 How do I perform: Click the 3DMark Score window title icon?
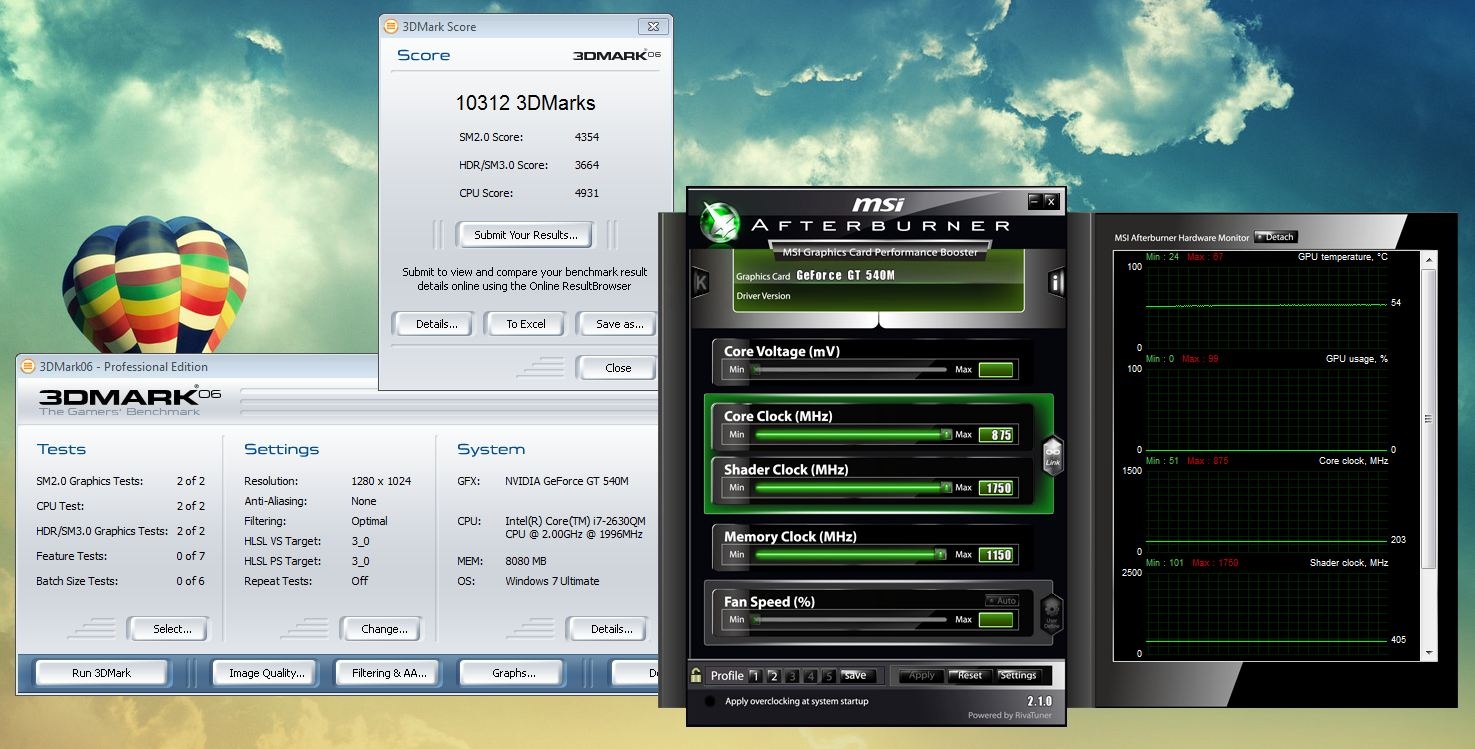pos(391,26)
